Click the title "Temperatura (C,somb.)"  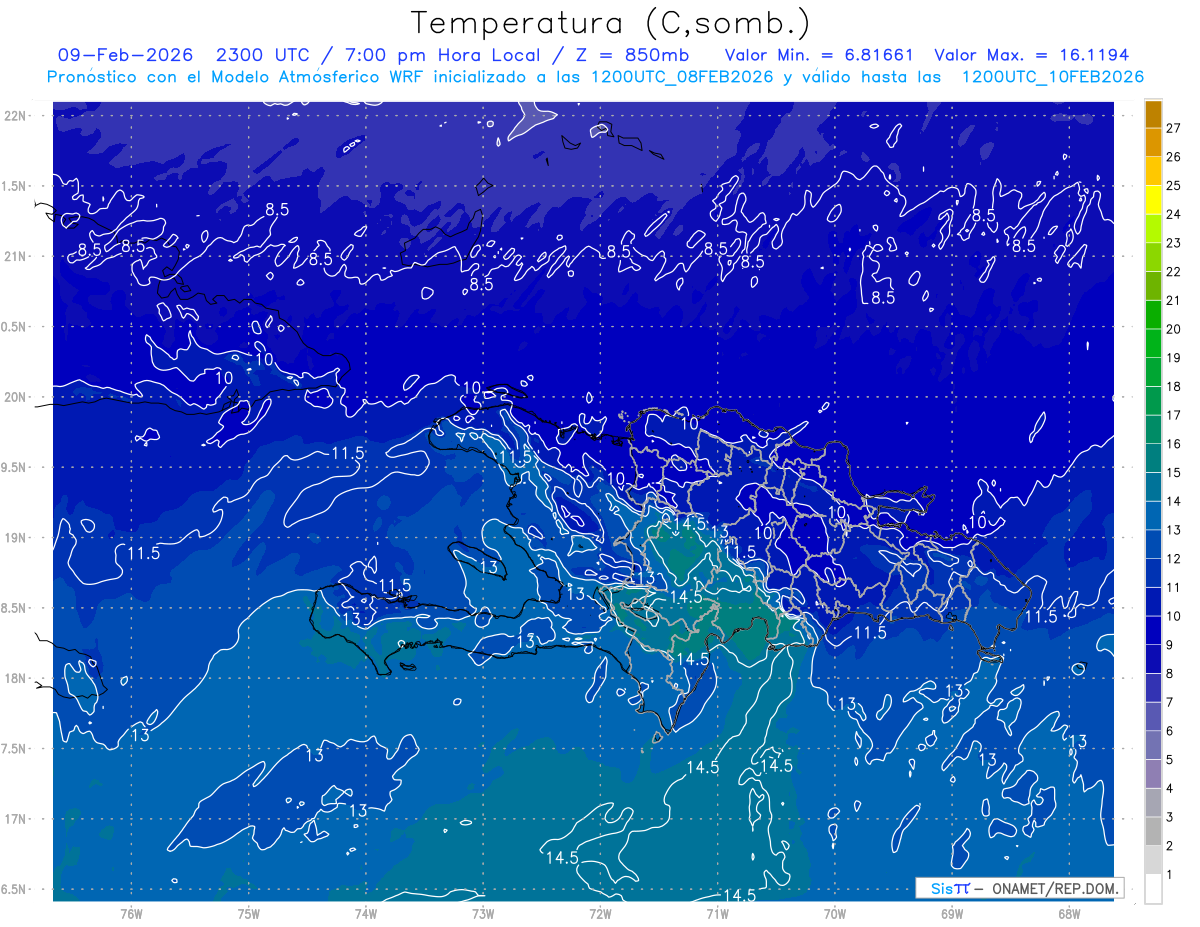click(x=611, y=23)
